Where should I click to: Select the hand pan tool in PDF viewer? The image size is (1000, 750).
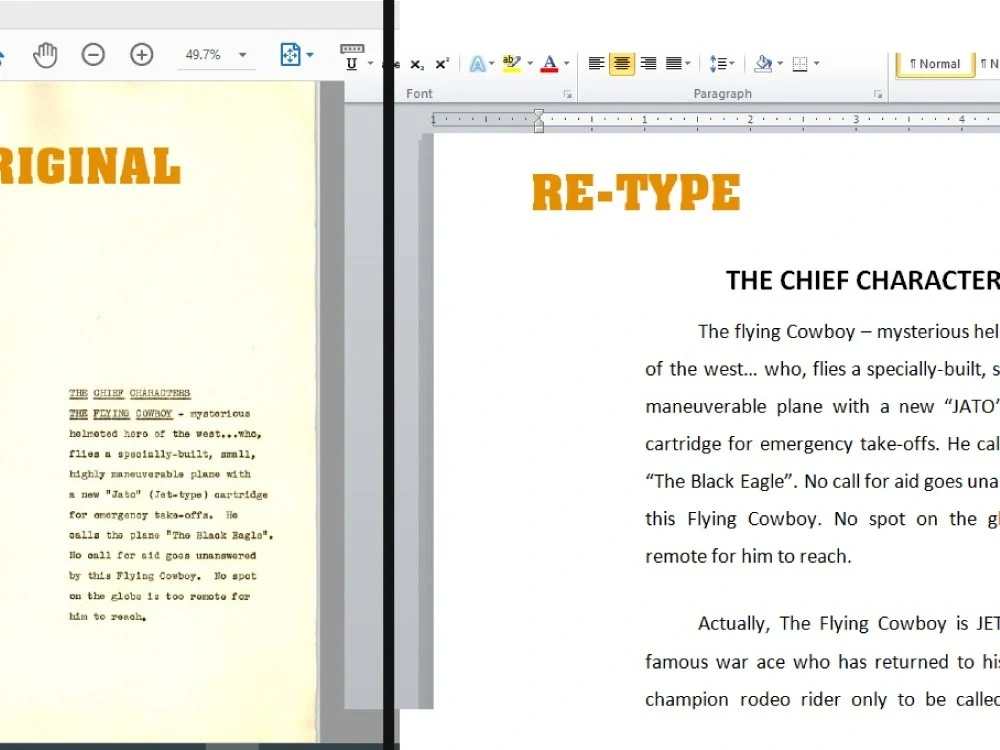(45, 55)
